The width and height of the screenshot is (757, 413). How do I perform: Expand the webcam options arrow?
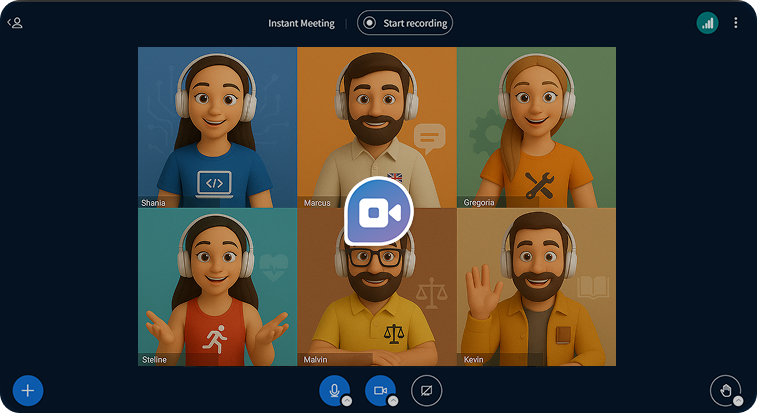pyautogui.click(x=393, y=400)
